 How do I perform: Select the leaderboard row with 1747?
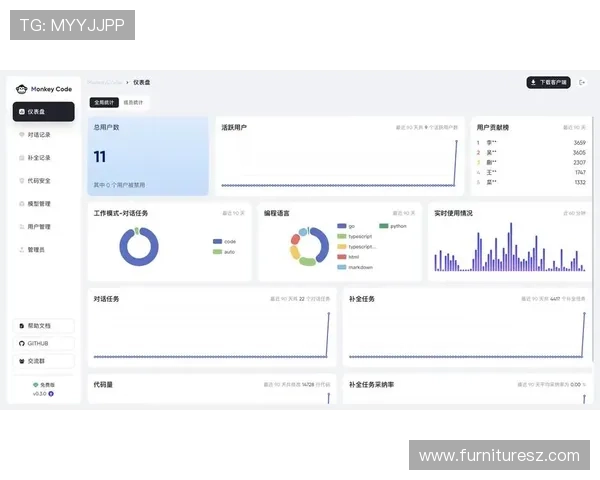pos(531,172)
